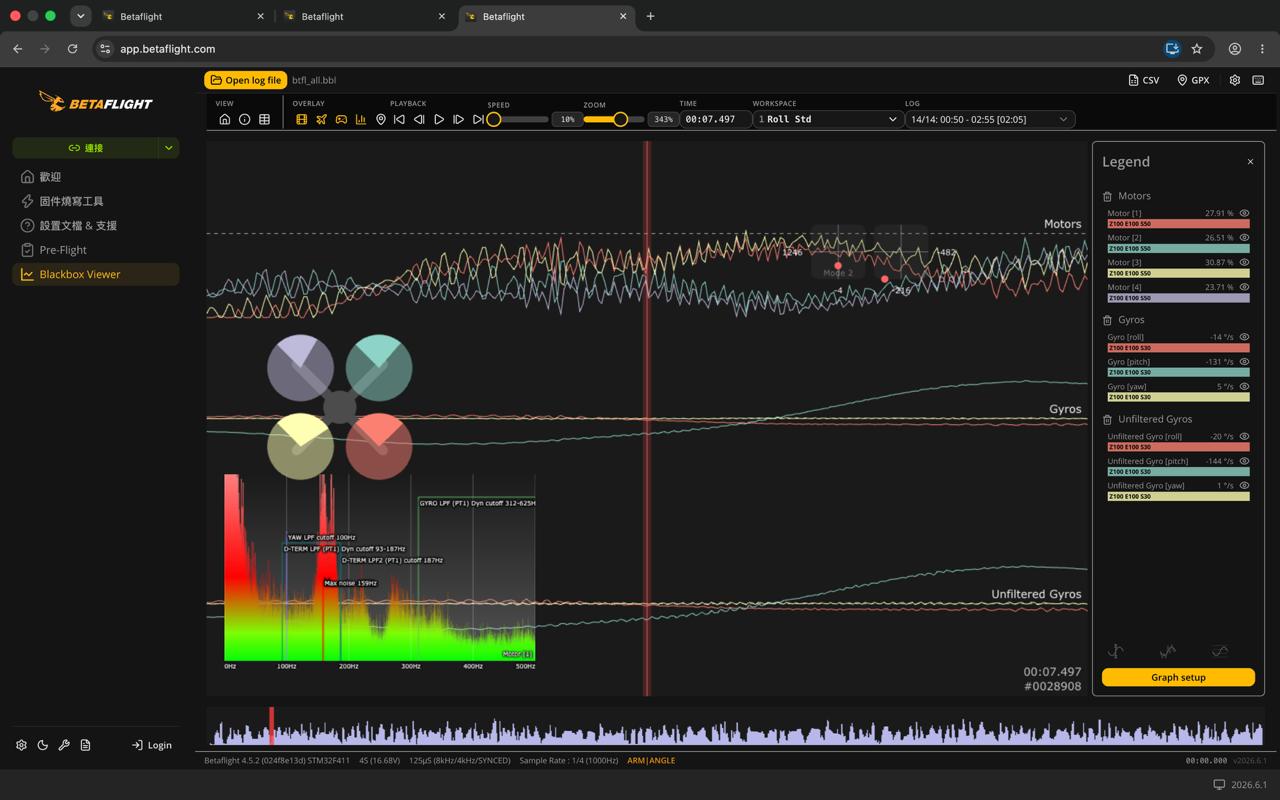Hide the Motor [4] trace

pos(1245,287)
